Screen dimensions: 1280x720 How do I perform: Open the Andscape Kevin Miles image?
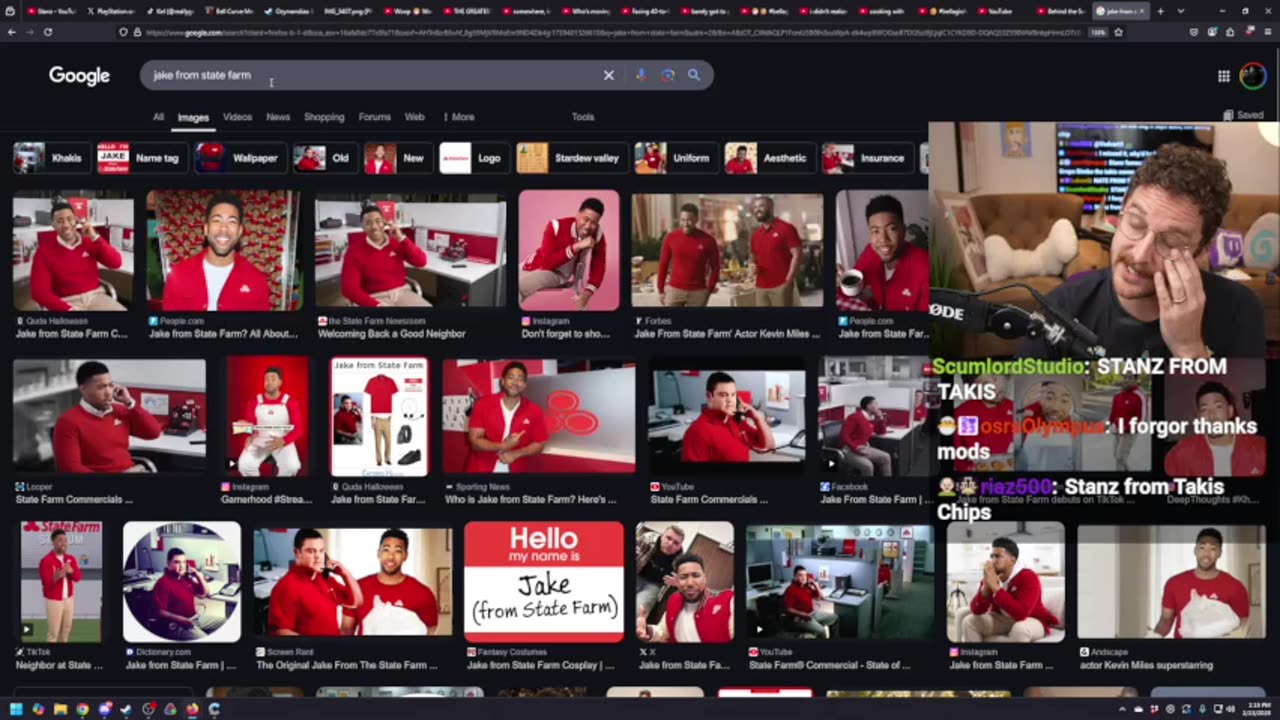click(1171, 582)
